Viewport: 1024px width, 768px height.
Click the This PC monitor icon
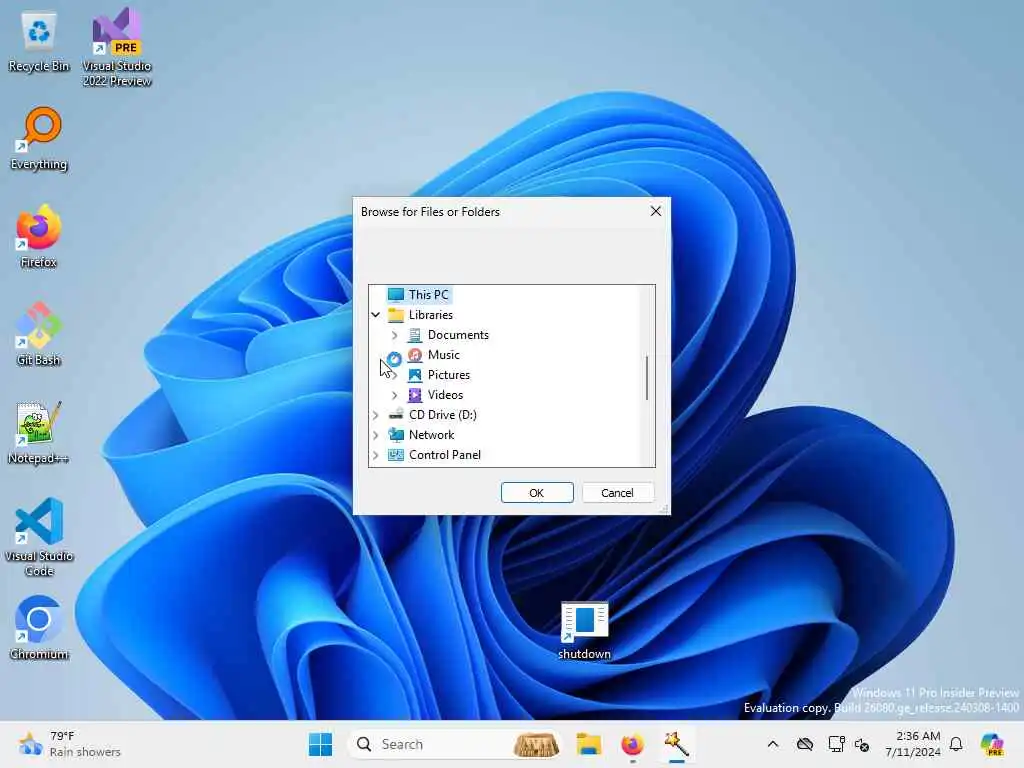pos(396,295)
